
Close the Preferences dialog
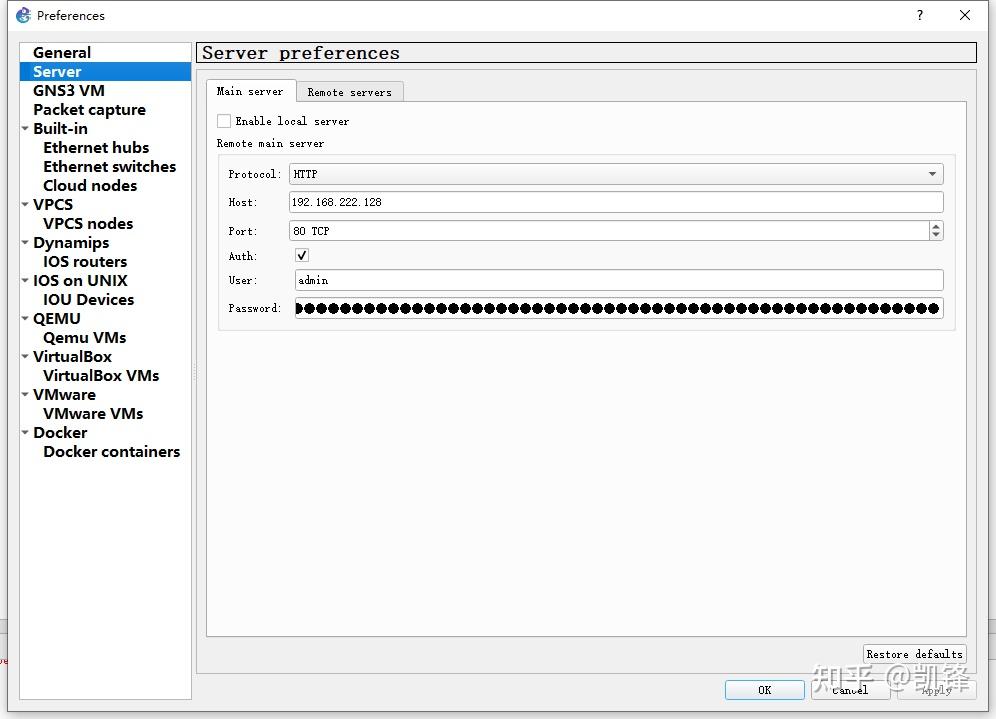click(964, 15)
